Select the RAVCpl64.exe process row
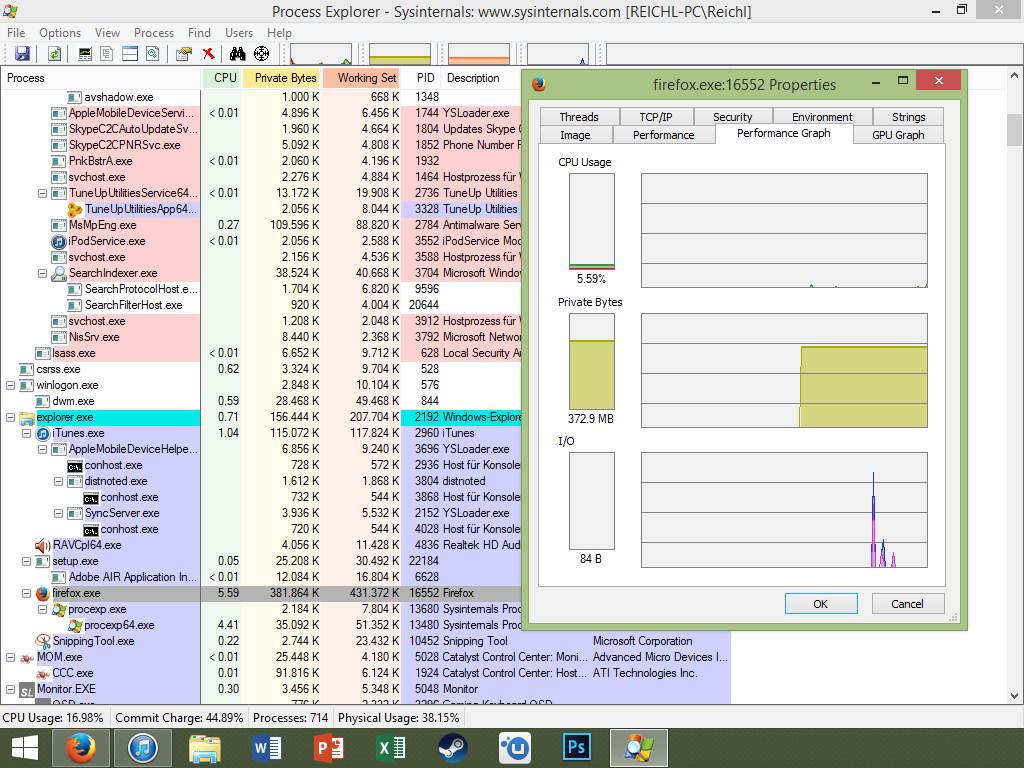 [261, 545]
